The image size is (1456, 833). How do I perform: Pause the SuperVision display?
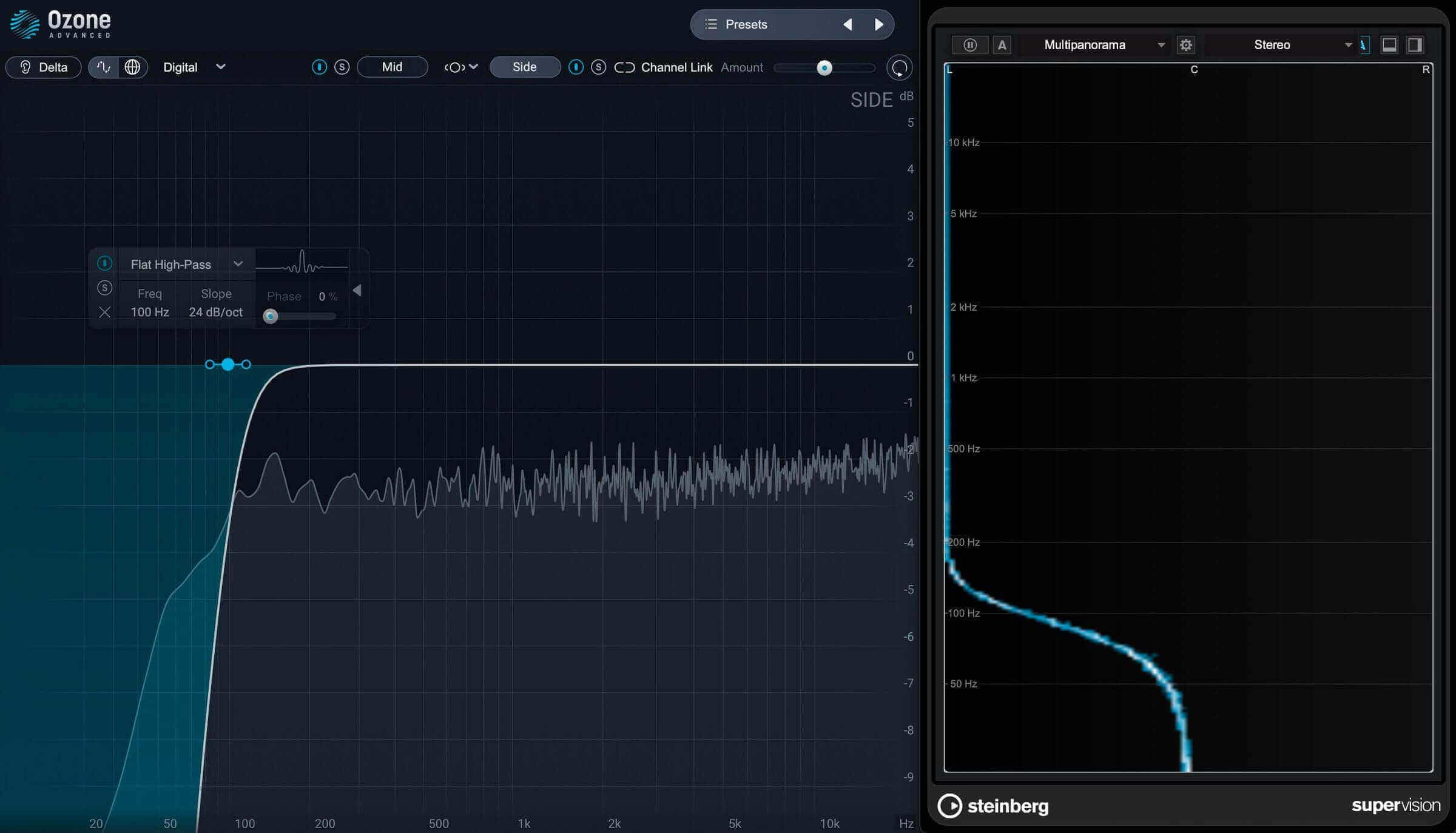click(x=969, y=45)
